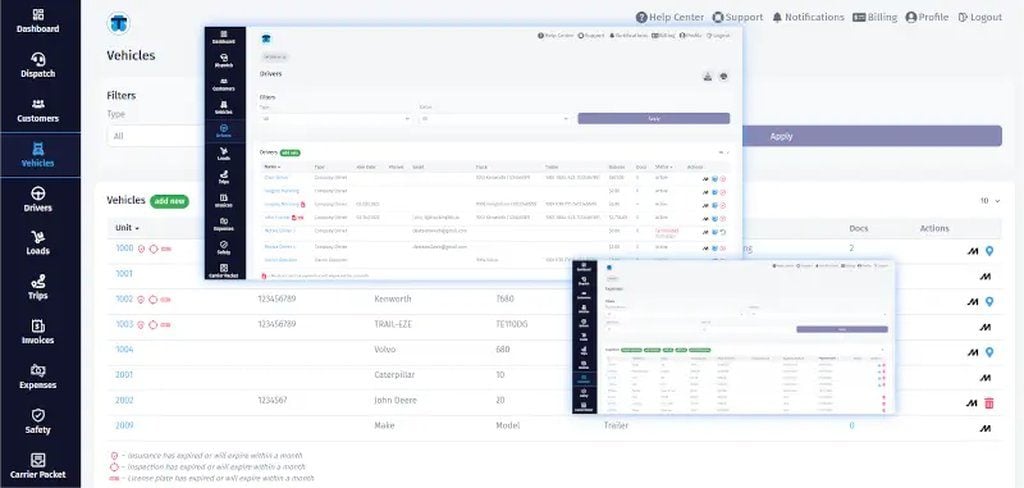This screenshot has height=488, width=1024.
Task: Open vehicle unit 1002 link
Action: [x=124, y=299]
